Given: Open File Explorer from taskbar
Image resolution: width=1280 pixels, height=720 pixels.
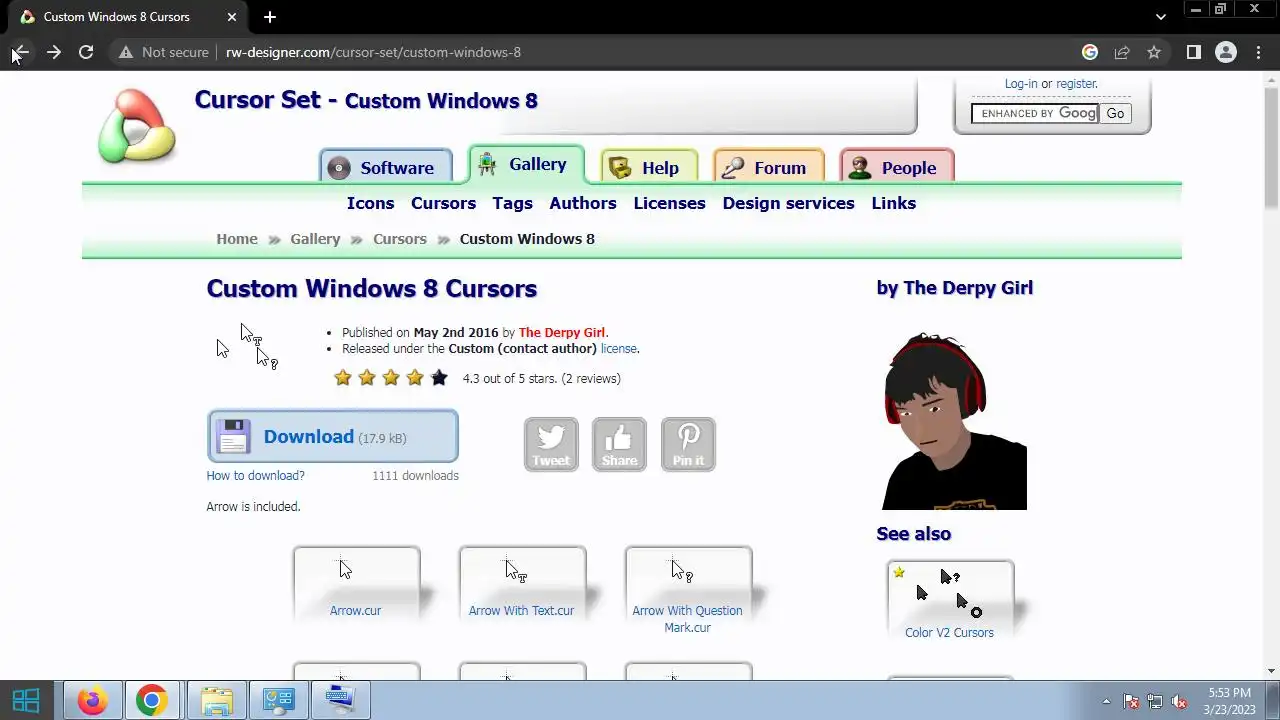Looking at the screenshot, I should click(x=216, y=701).
